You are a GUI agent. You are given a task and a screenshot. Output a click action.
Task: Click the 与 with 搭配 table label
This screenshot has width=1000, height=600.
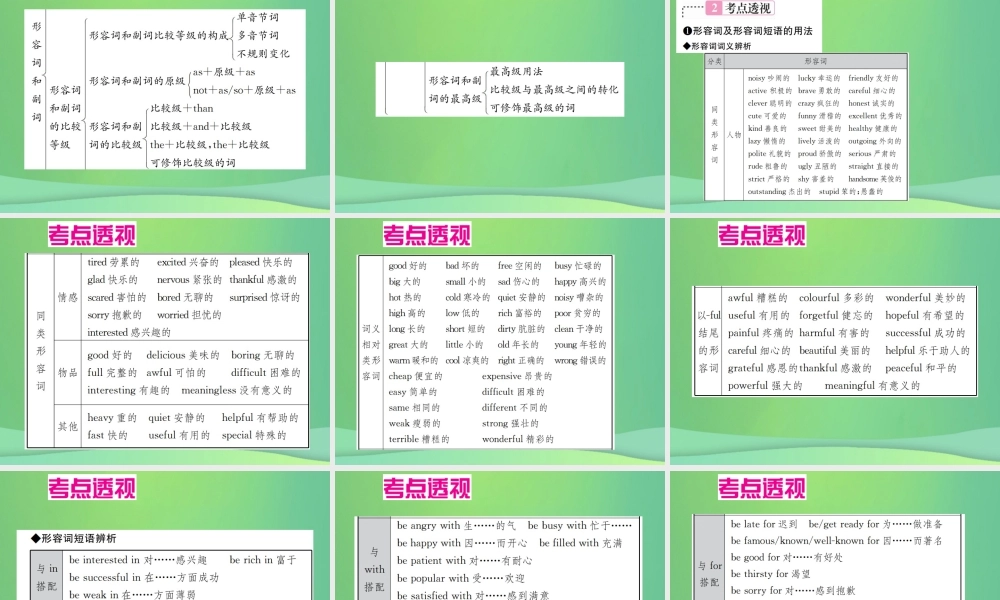[374, 569]
